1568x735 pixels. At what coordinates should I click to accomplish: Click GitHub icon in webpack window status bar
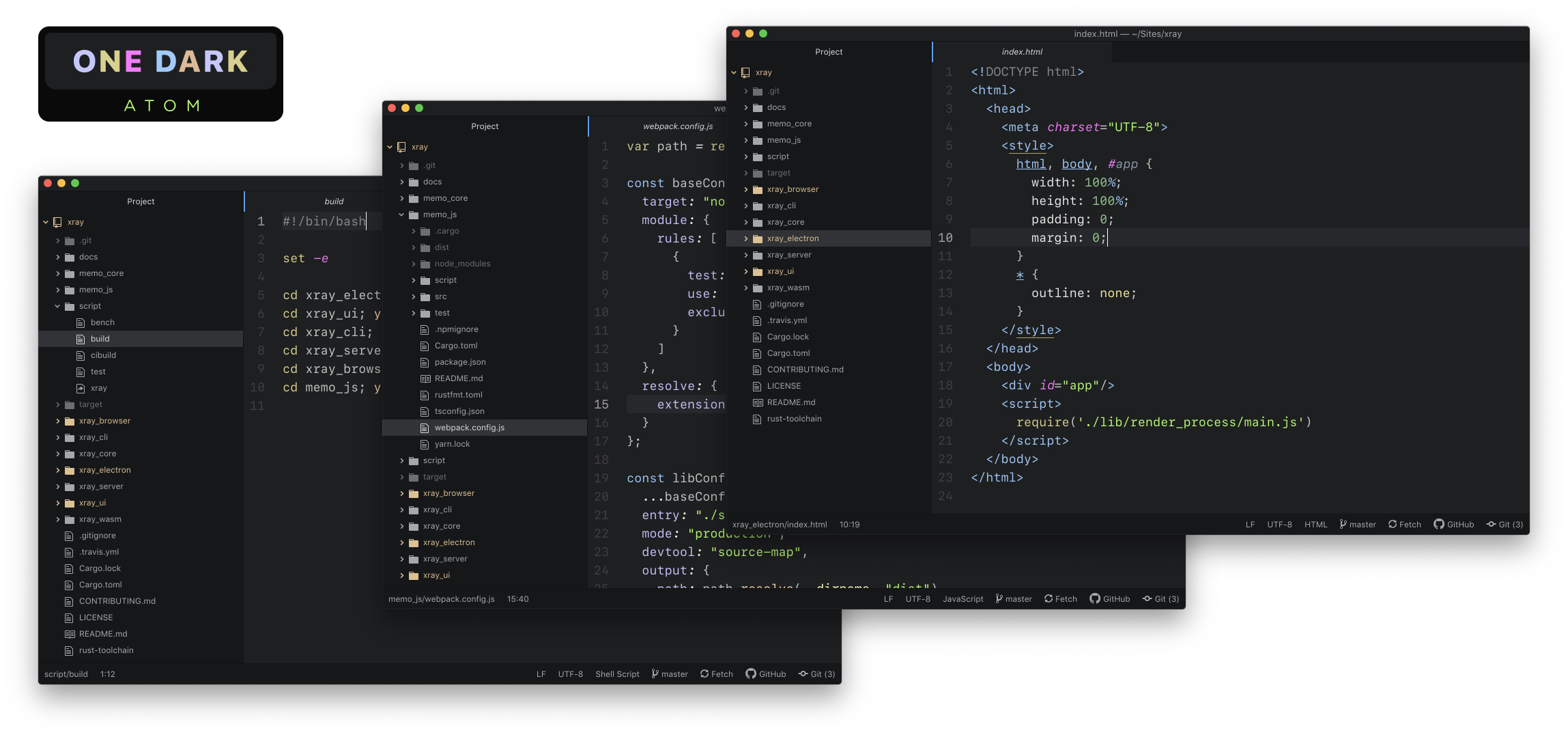click(1094, 598)
